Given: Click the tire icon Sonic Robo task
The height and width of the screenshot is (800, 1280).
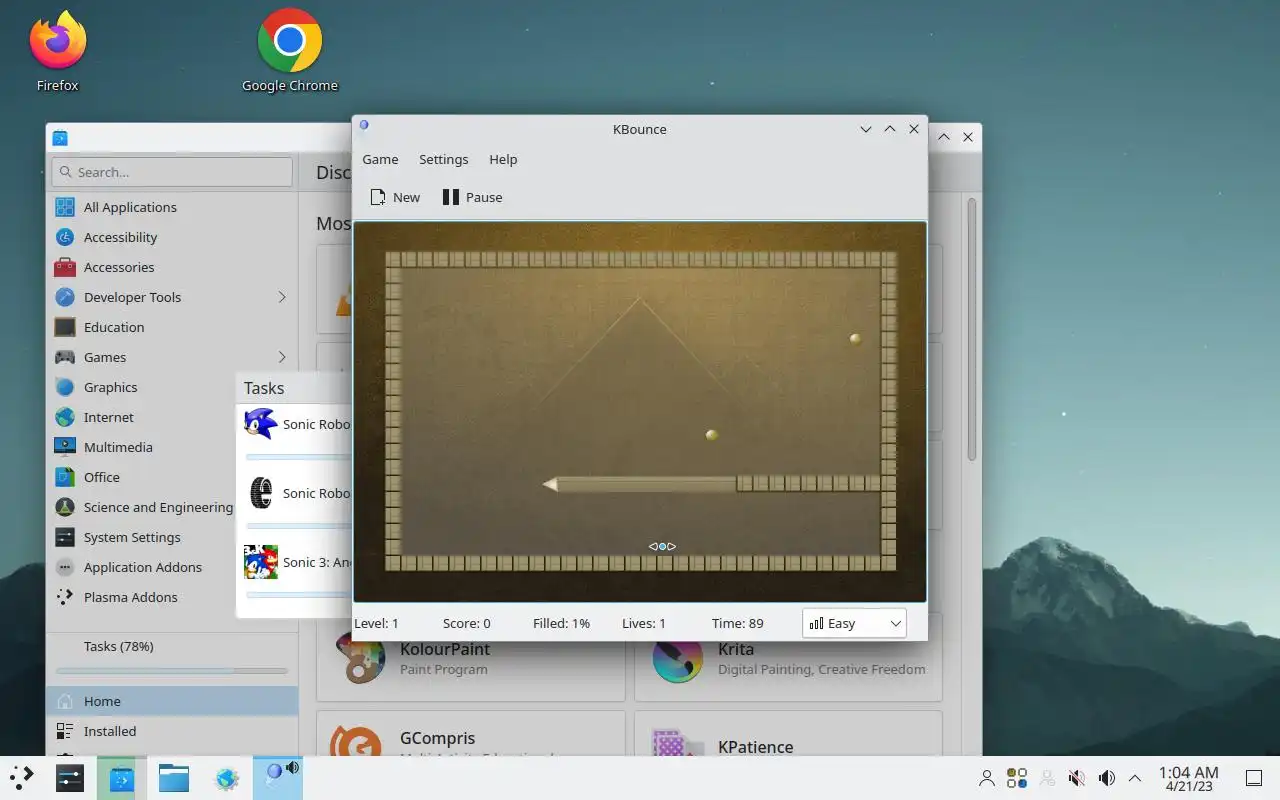Looking at the screenshot, I should pyautogui.click(x=261, y=493).
